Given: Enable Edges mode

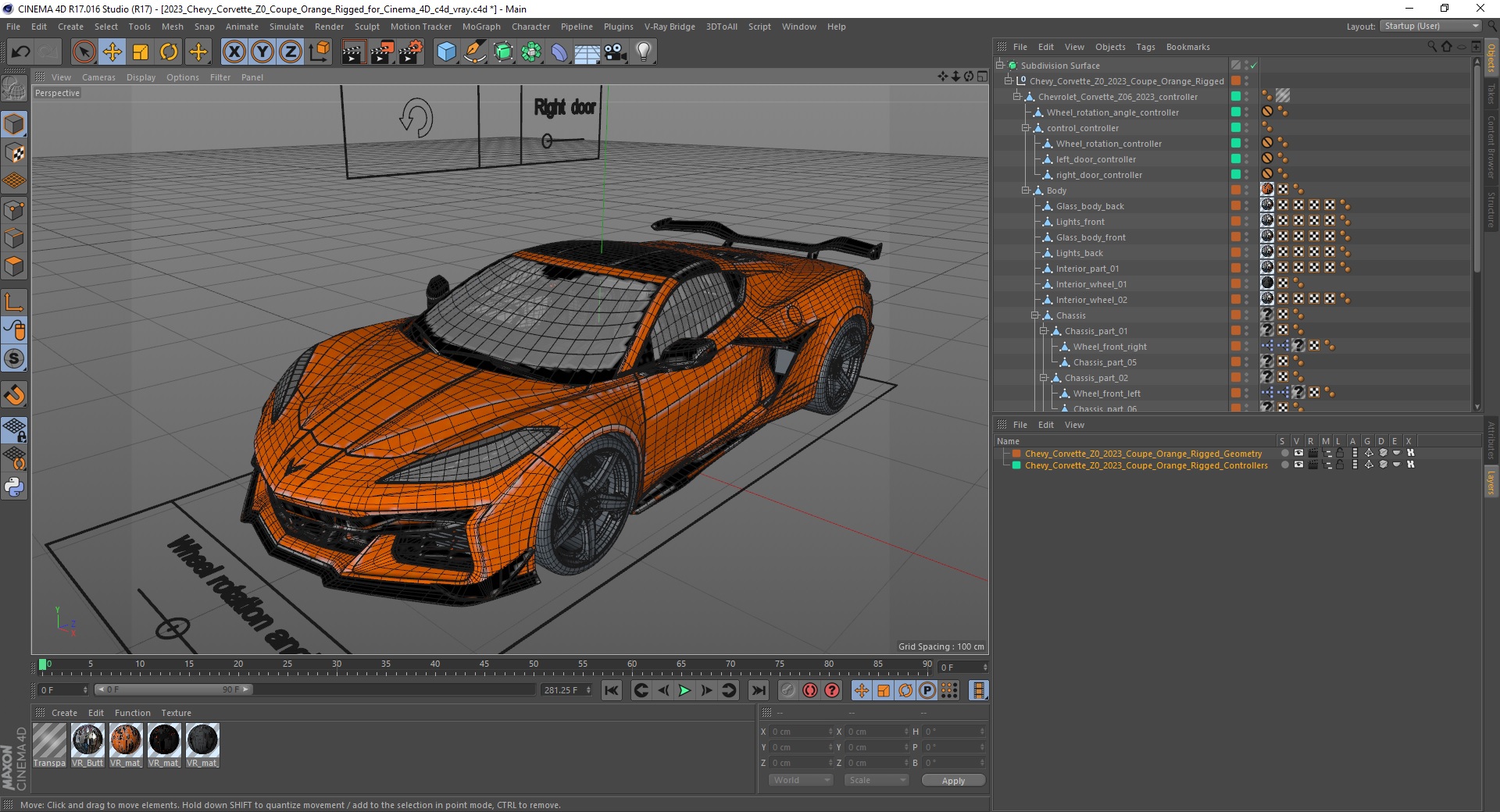Looking at the screenshot, I should click(14, 237).
